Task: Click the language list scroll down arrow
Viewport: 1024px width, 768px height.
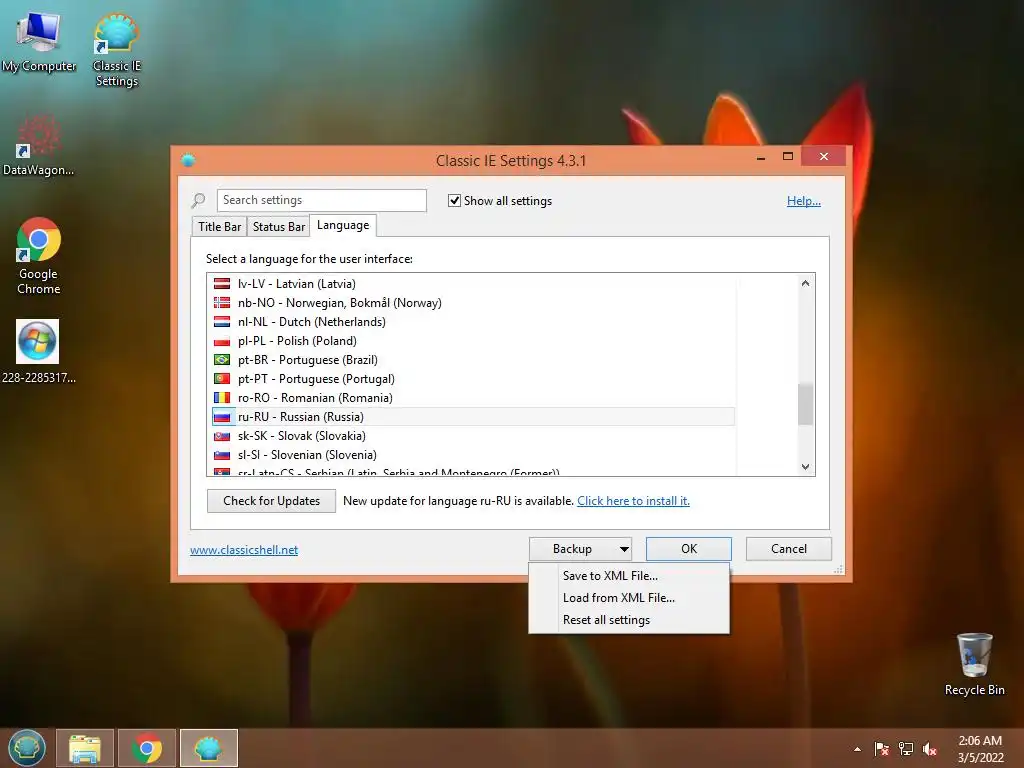Action: coord(805,466)
